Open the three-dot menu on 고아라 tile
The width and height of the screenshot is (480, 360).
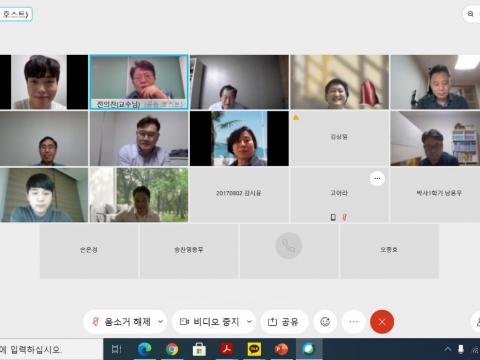(x=377, y=179)
